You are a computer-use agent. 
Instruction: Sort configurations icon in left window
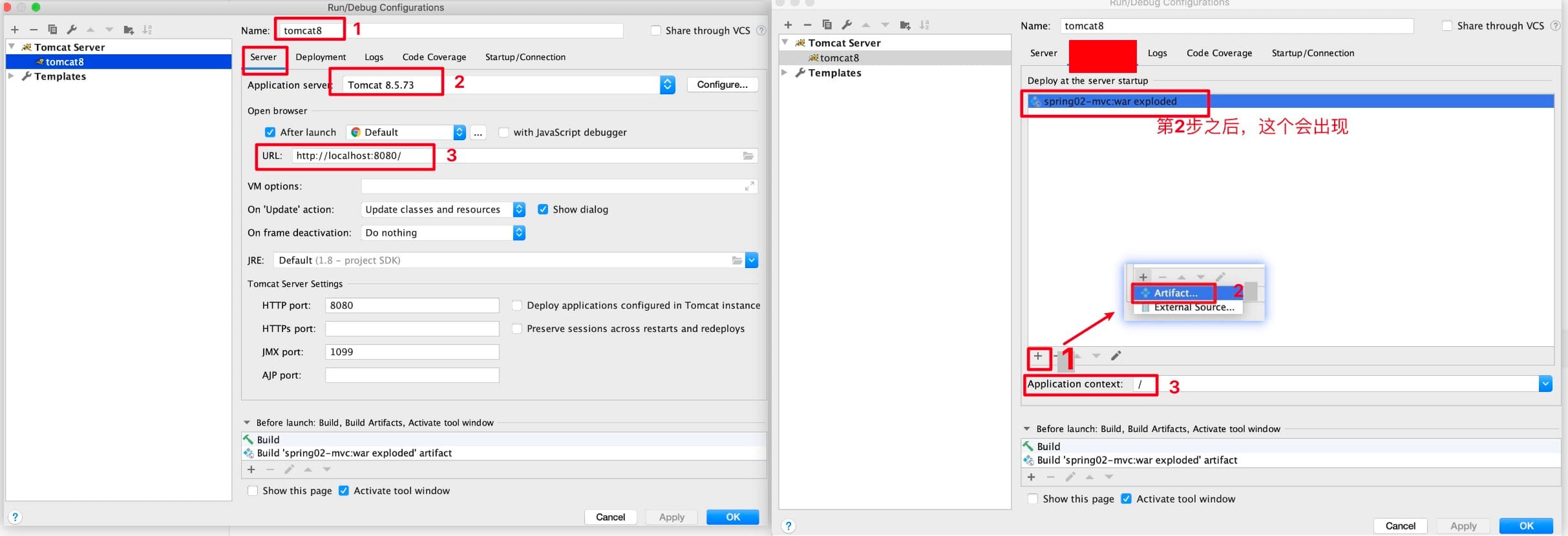click(x=147, y=30)
